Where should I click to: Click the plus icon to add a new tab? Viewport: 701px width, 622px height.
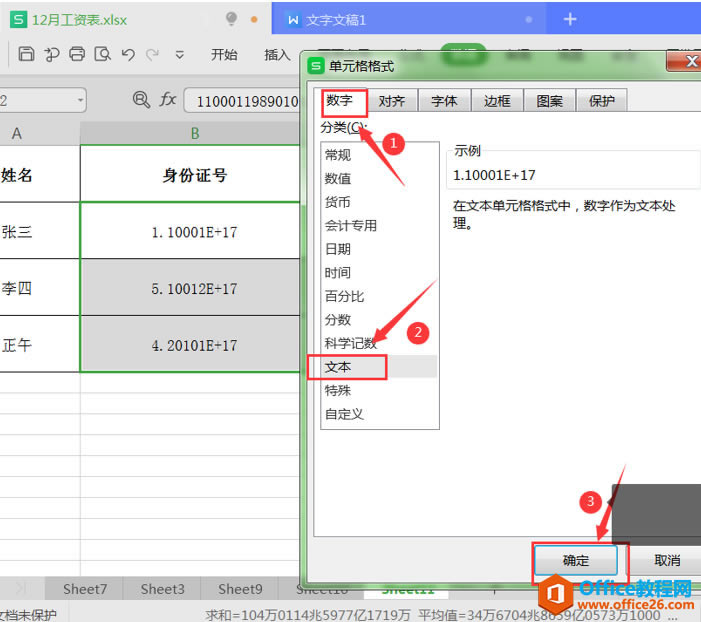point(570,19)
